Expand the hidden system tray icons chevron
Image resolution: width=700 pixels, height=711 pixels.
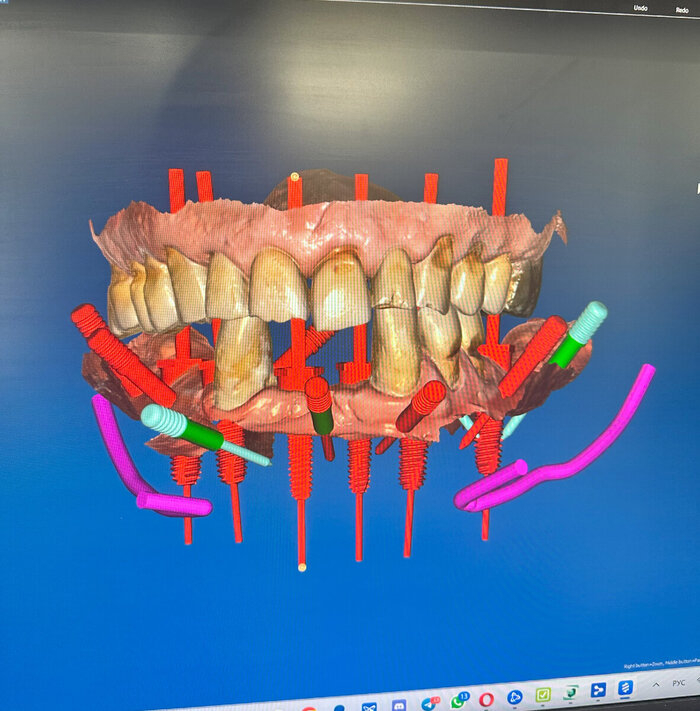click(x=656, y=685)
